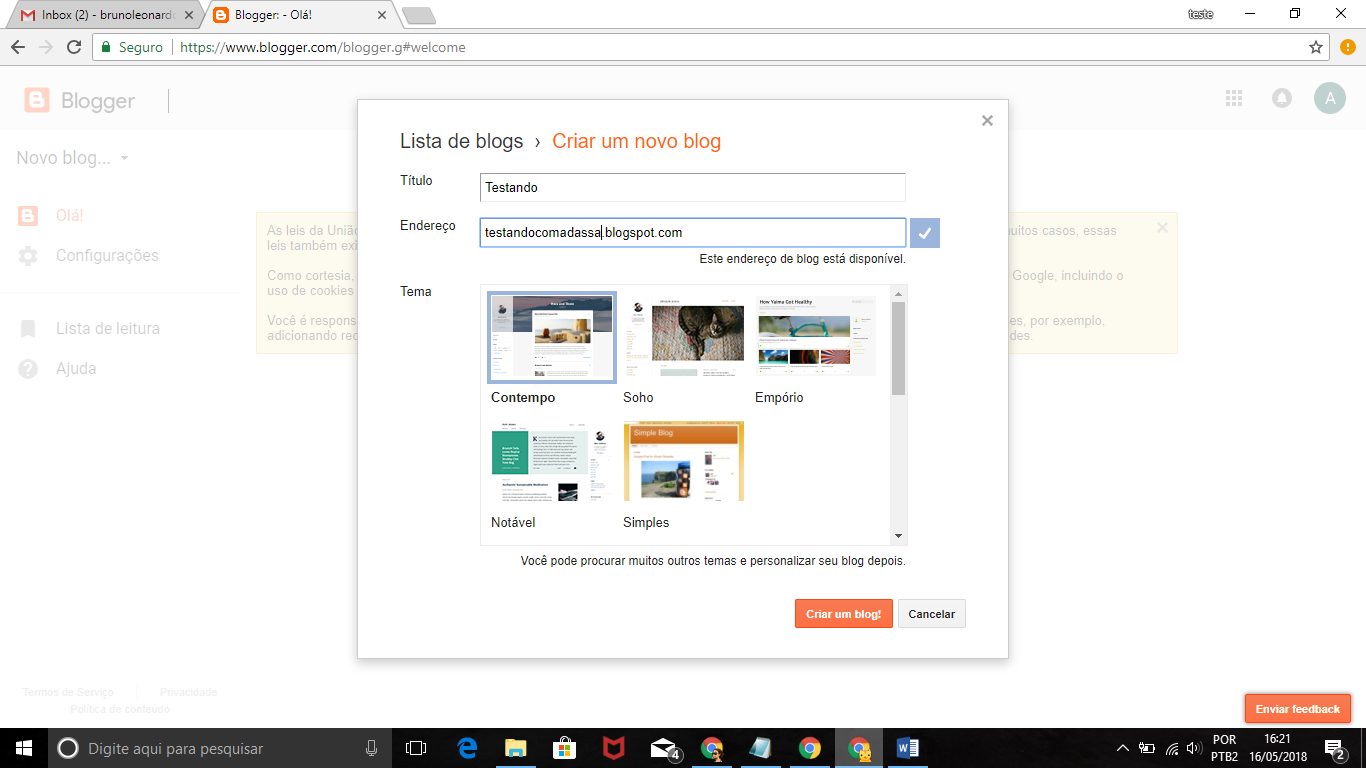Open Privacidade link

[188, 692]
